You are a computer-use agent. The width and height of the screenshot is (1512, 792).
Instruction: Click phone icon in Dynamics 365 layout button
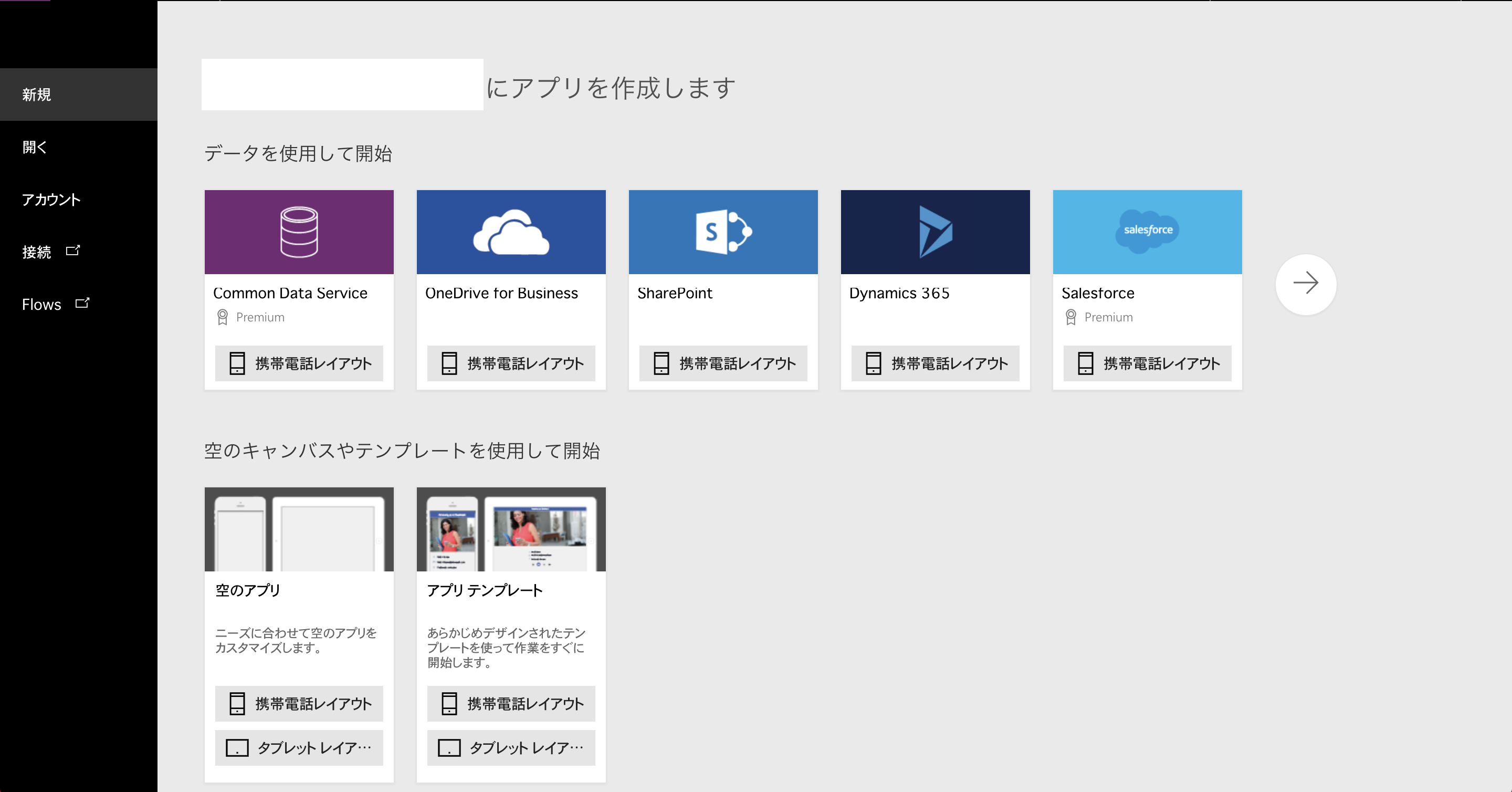873,363
